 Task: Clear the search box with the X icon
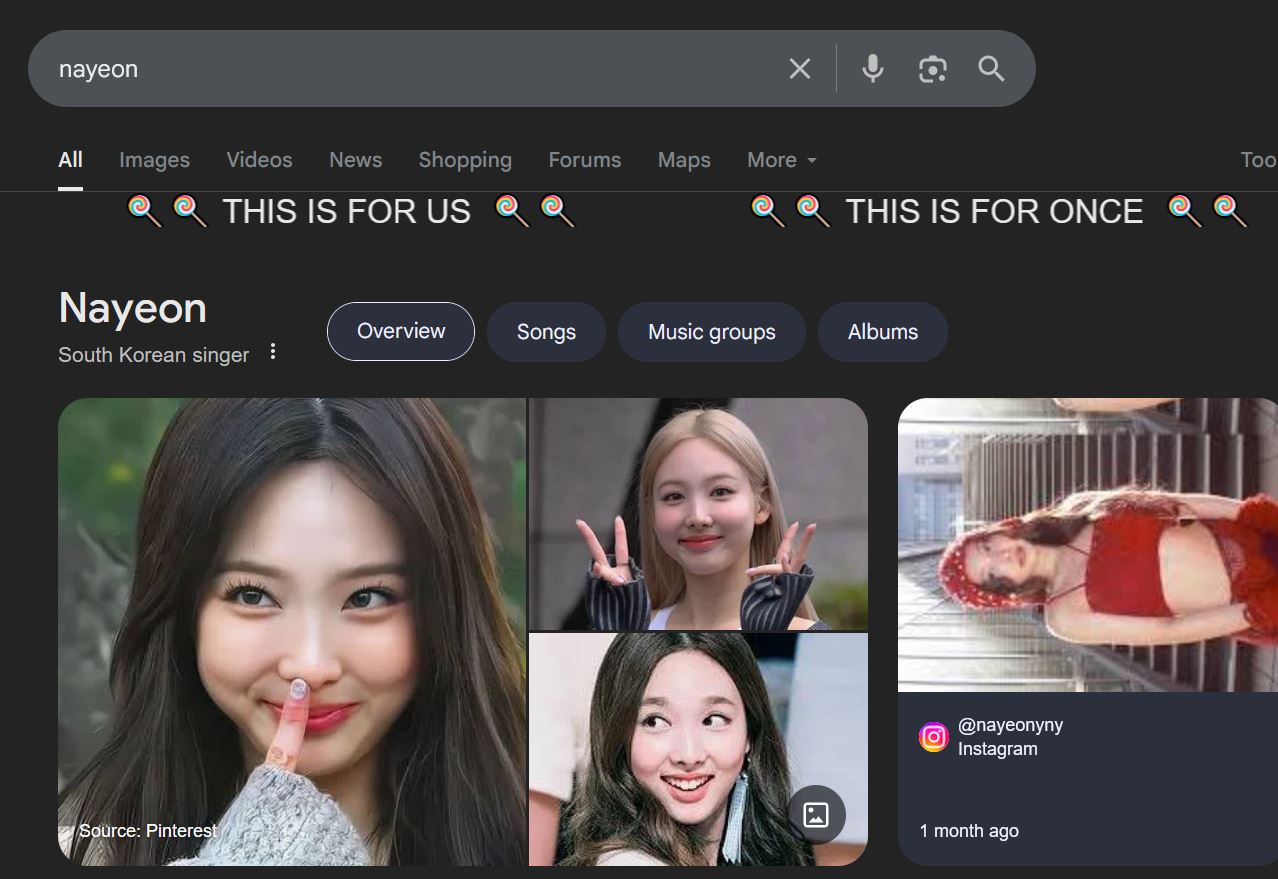[800, 69]
